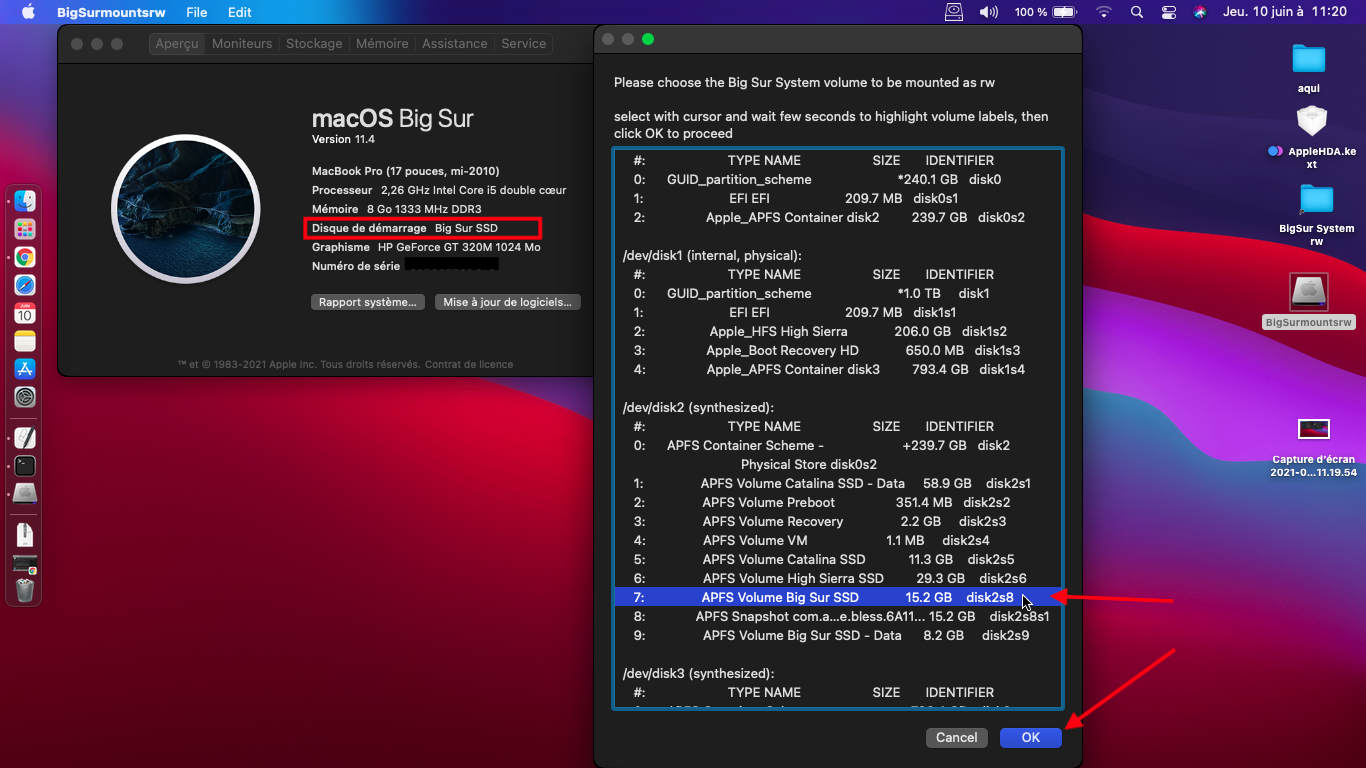The image size is (1366, 768).
Task: Switch to the Service tab
Action: [524, 44]
